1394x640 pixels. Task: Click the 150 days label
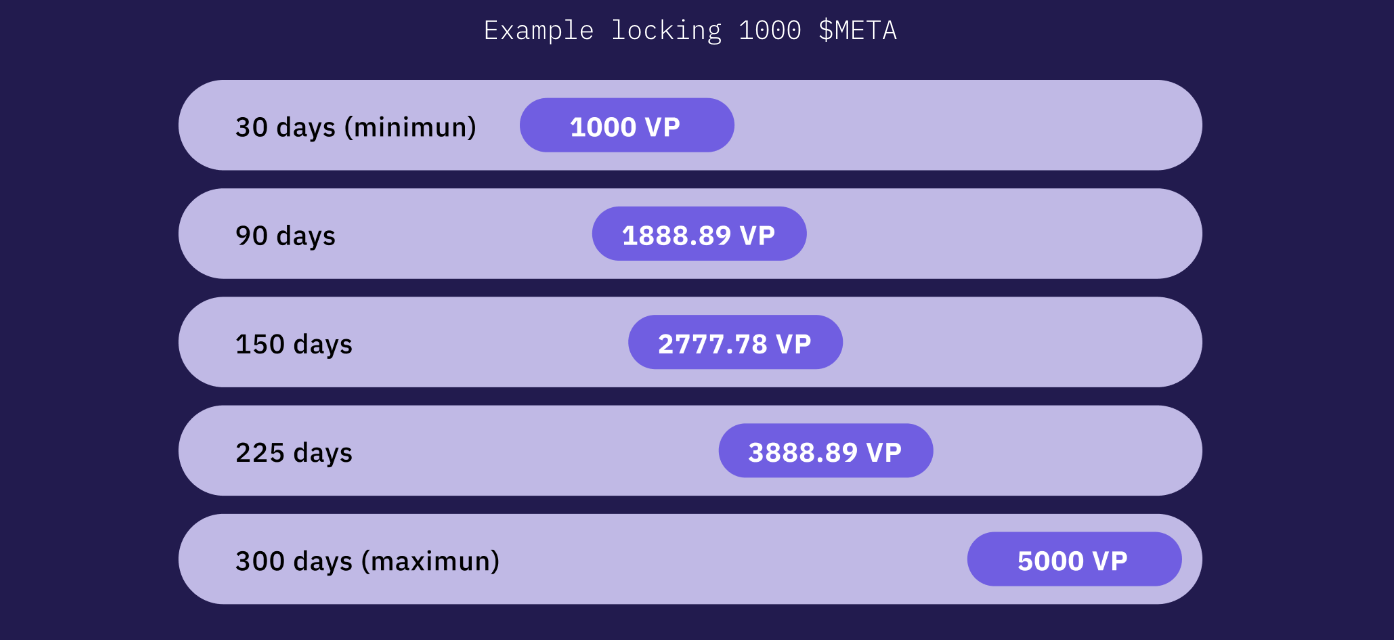click(x=294, y=344)
